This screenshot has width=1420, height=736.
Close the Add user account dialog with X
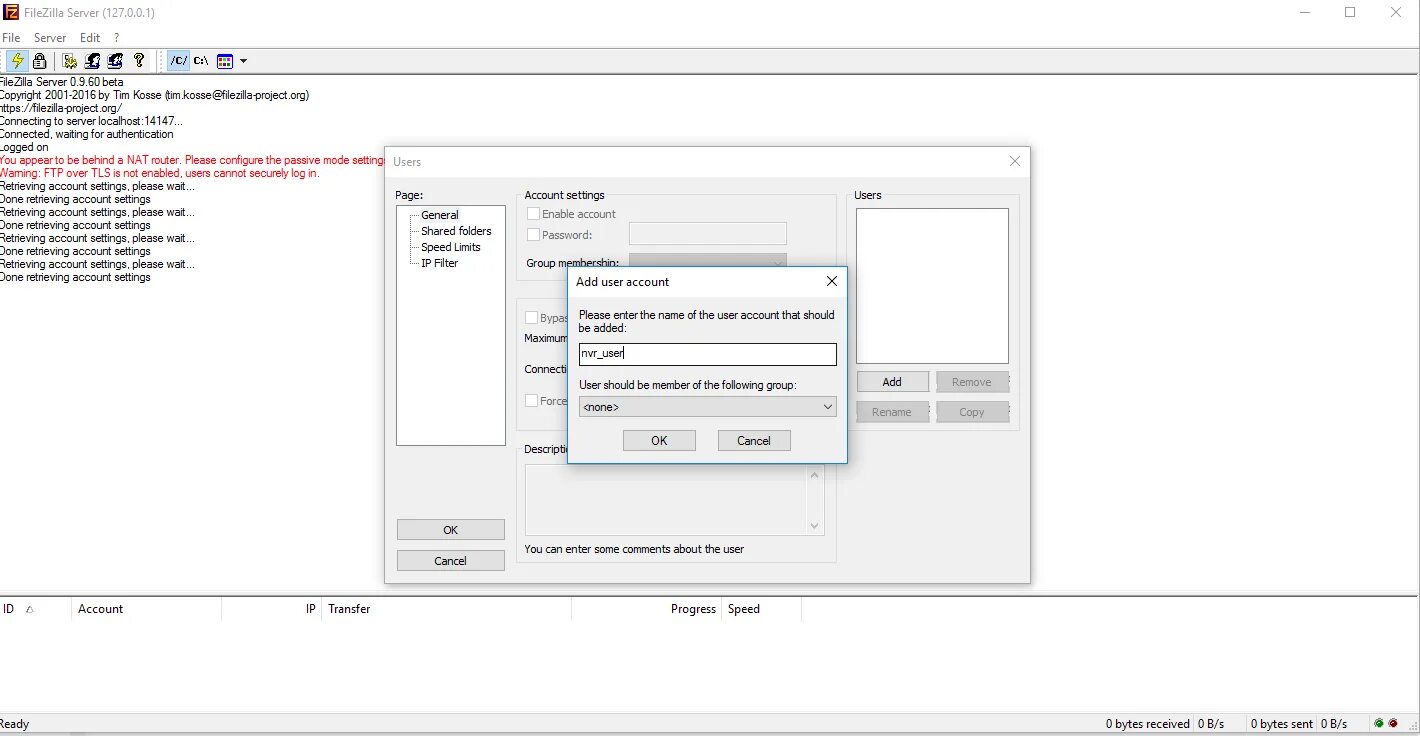tap(831, 282)
